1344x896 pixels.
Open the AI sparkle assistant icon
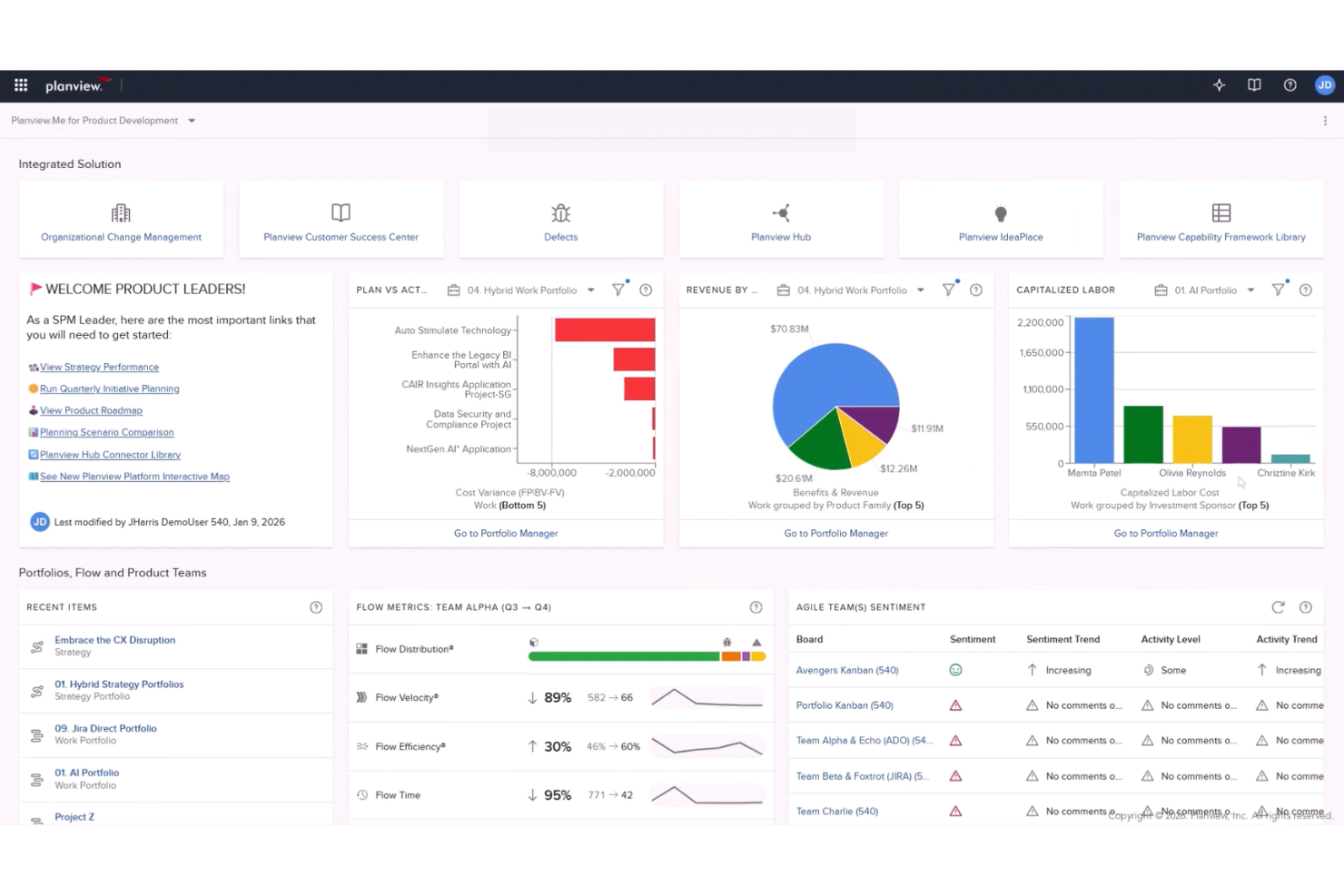(1219, 85)
